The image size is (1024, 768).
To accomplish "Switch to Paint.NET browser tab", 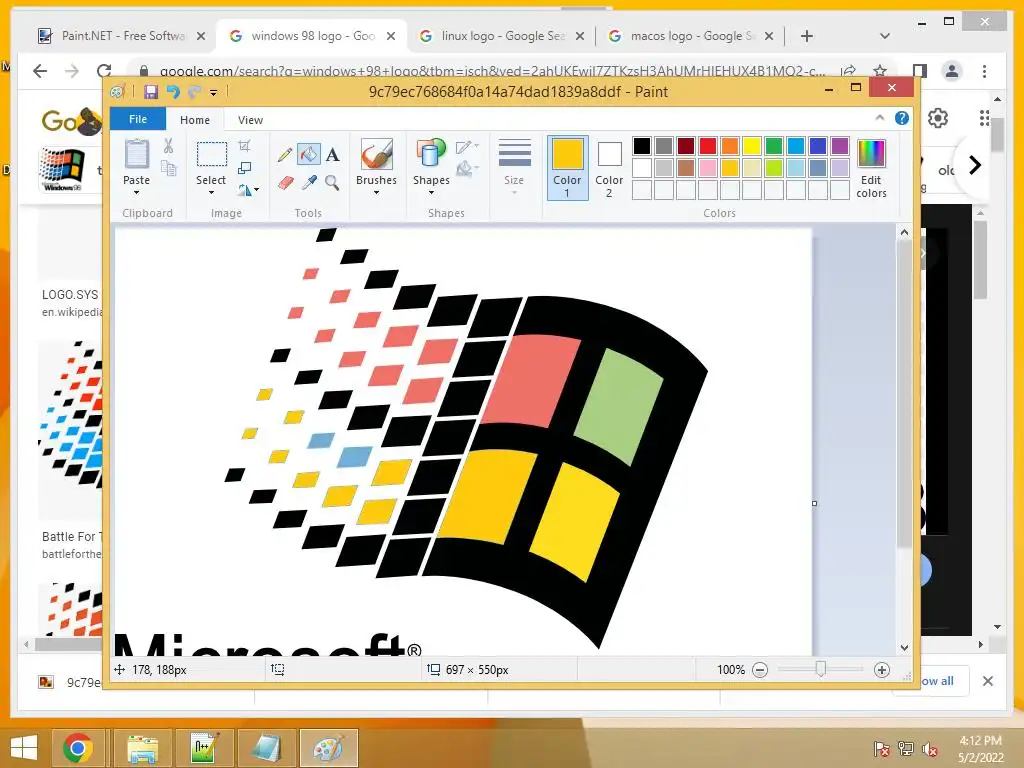I will tap(121, 36).
